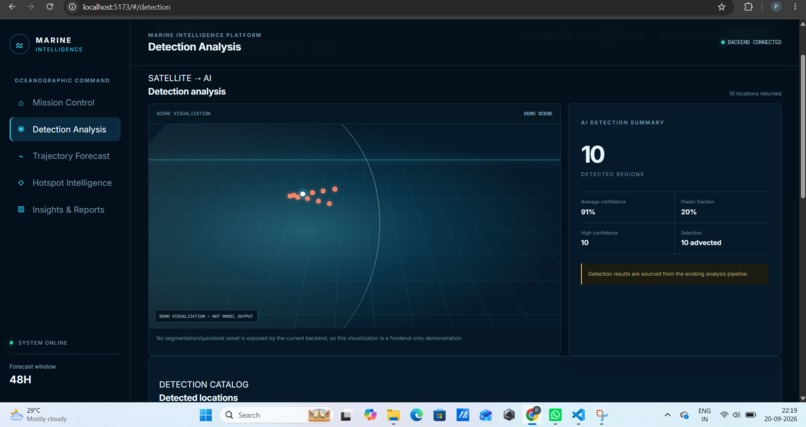Click the 'BACKEND CONNECTED' status indicator
The height and width of the screenshot is (427, 806).
pyautogui.click(x=751, y=42)
